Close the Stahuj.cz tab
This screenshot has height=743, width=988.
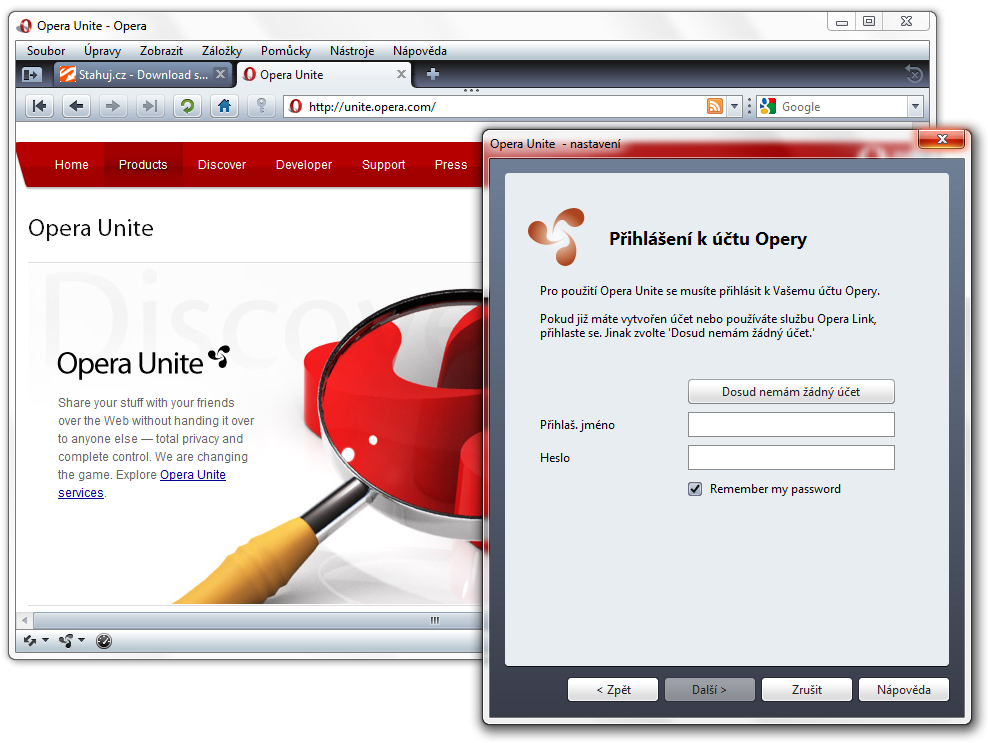pyautogui.click(x=220, y=74)
